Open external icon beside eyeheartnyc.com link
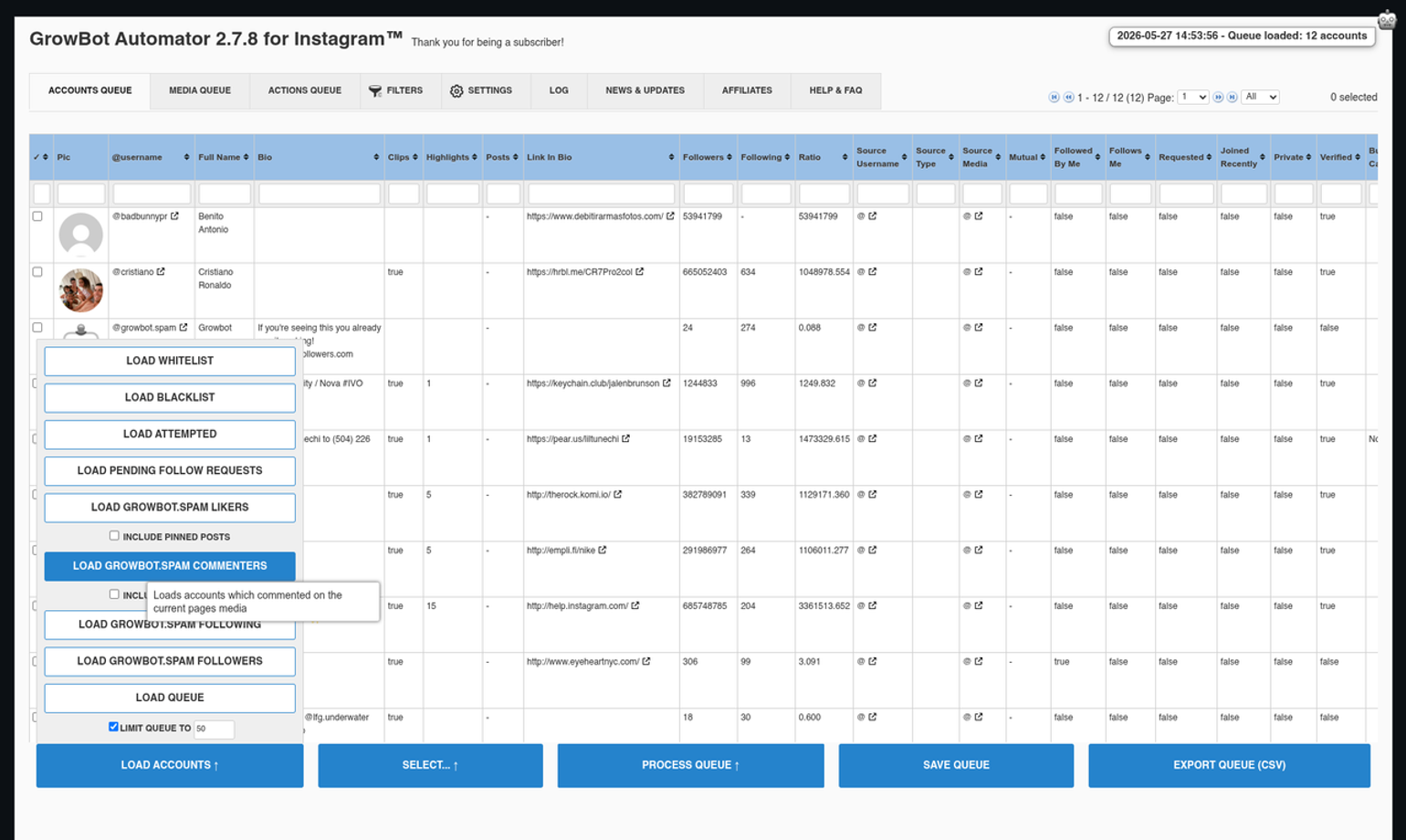 646,662
